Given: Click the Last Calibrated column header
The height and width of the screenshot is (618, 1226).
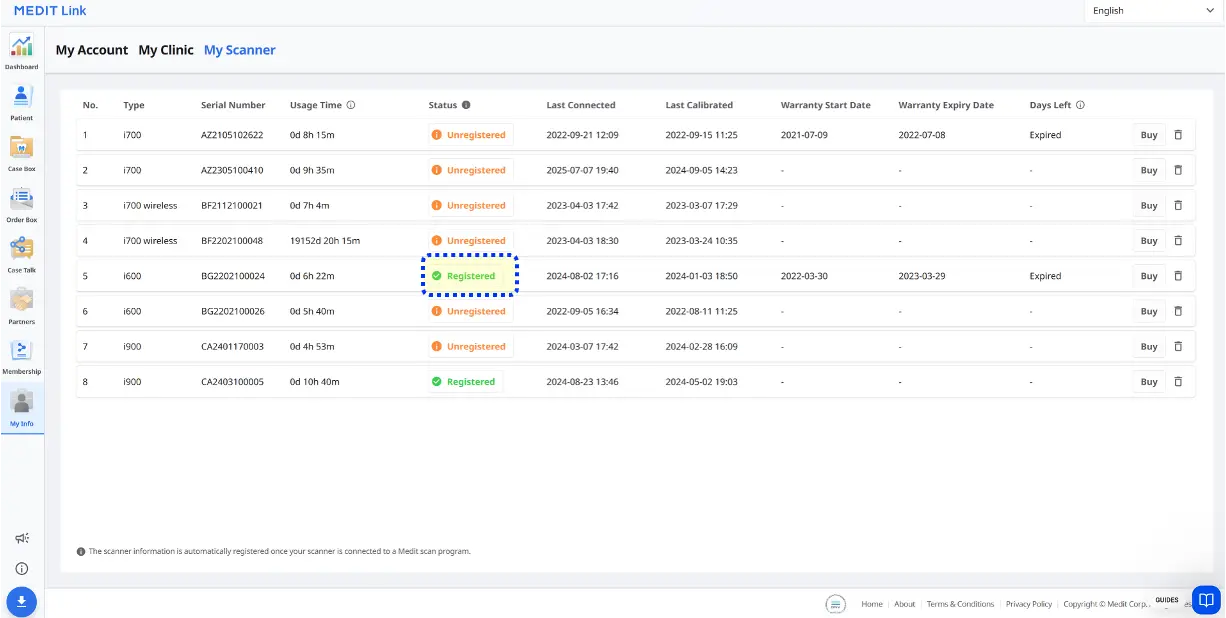Looking at the screenshot, I should pos(699,105).
